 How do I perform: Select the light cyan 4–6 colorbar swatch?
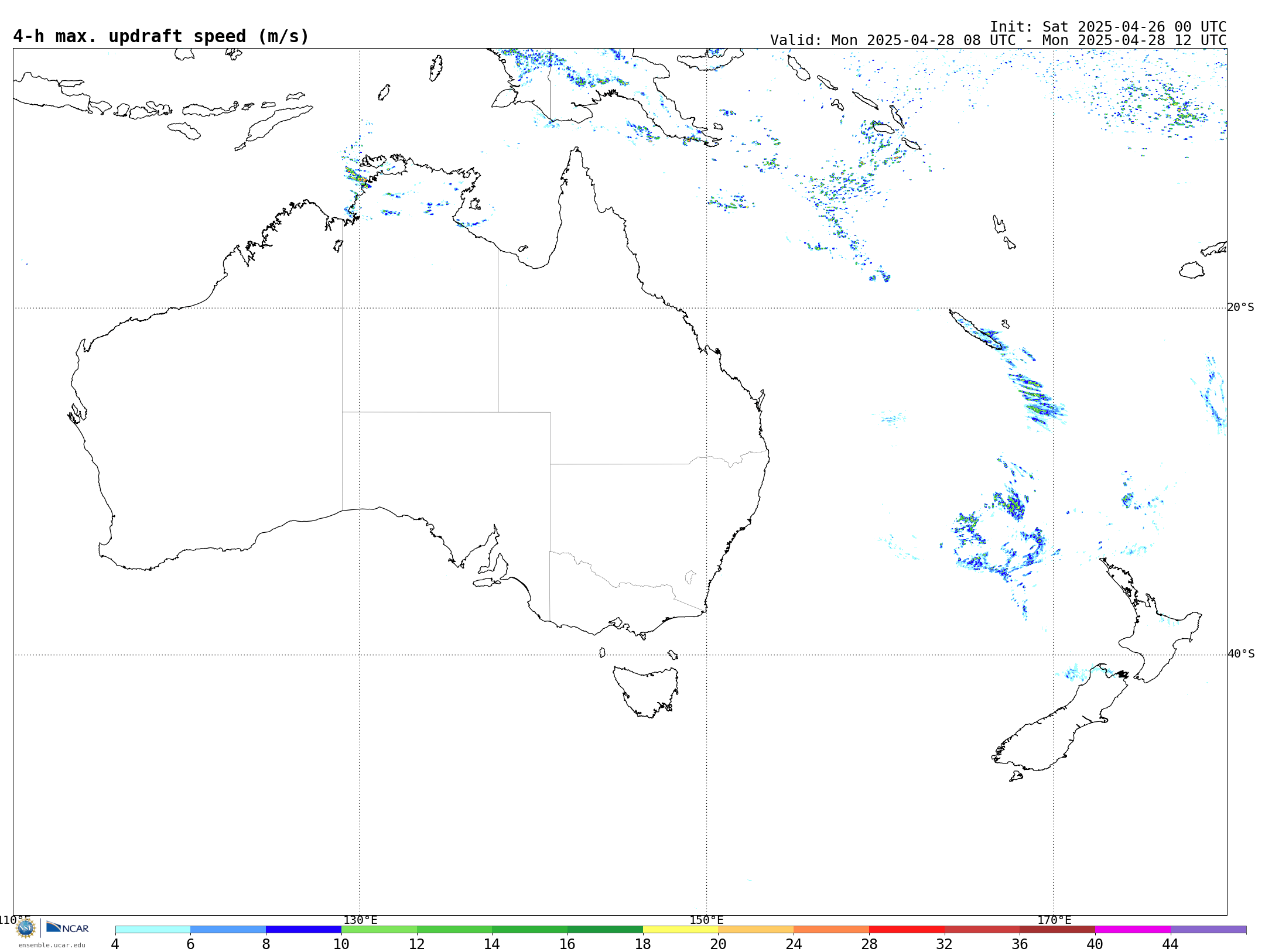click(153, 930)
